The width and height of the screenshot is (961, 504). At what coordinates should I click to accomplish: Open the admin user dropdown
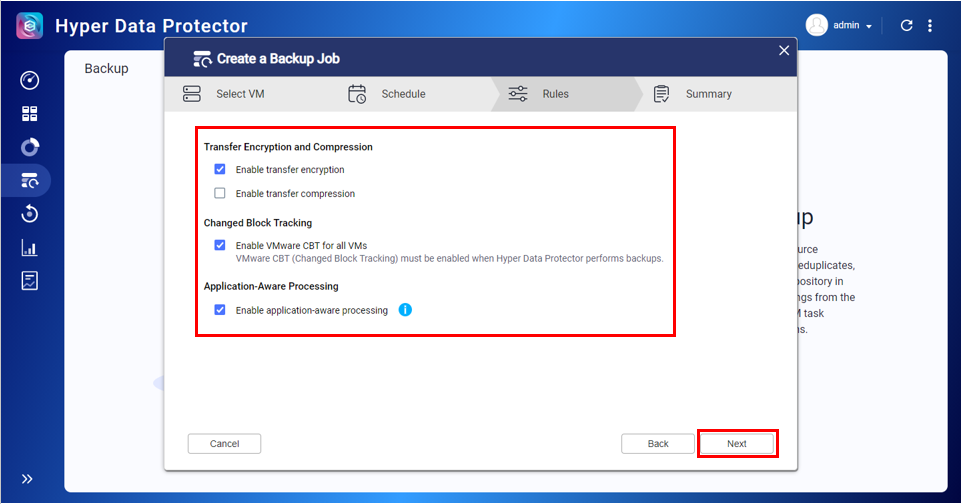tap(841, 26)
